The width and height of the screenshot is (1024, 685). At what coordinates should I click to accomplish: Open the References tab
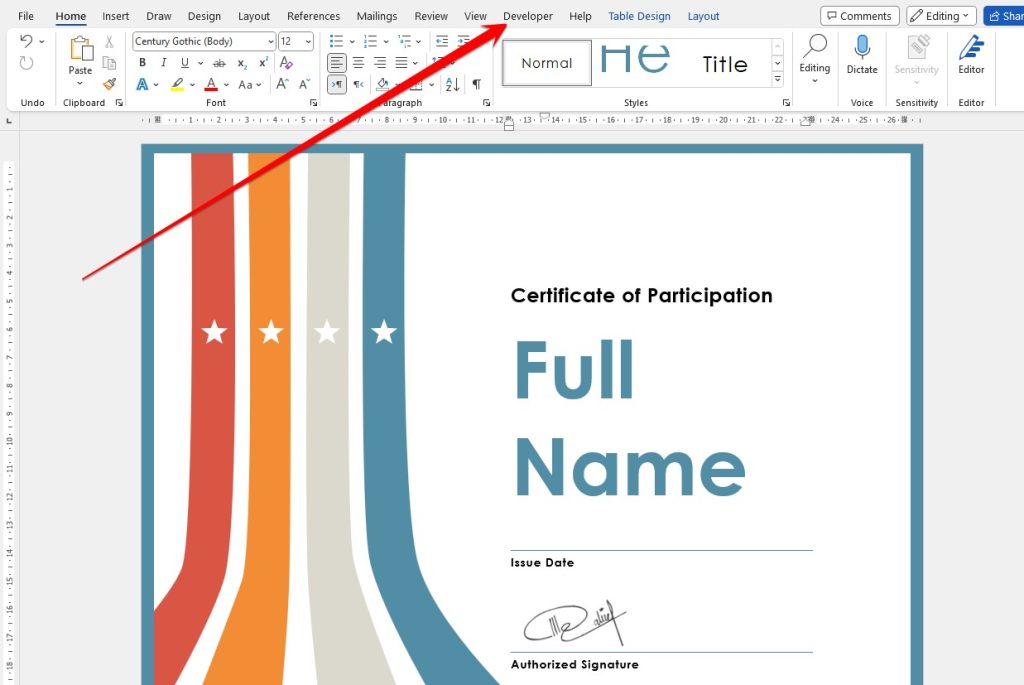313,16
